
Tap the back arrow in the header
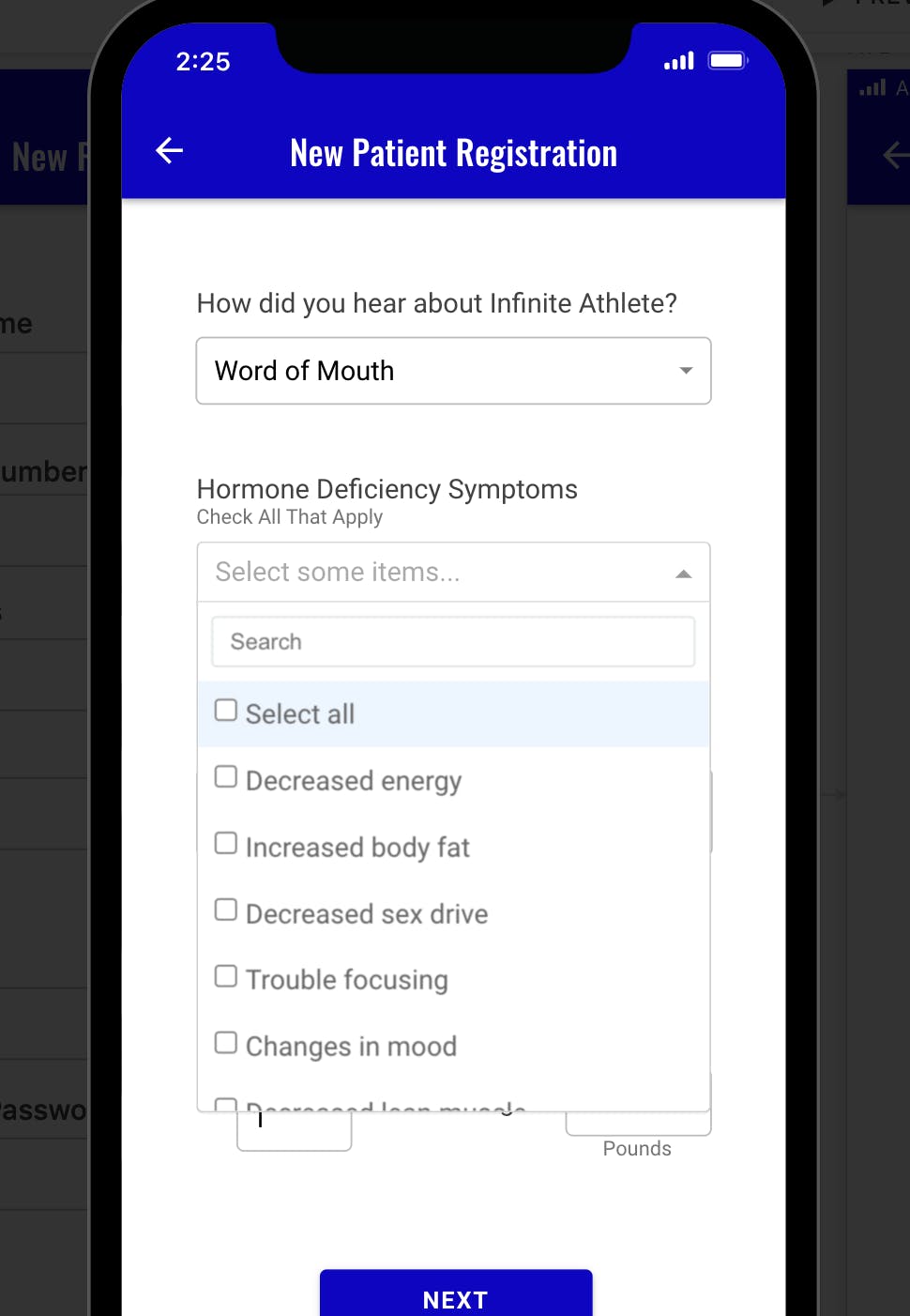point(170,150)
